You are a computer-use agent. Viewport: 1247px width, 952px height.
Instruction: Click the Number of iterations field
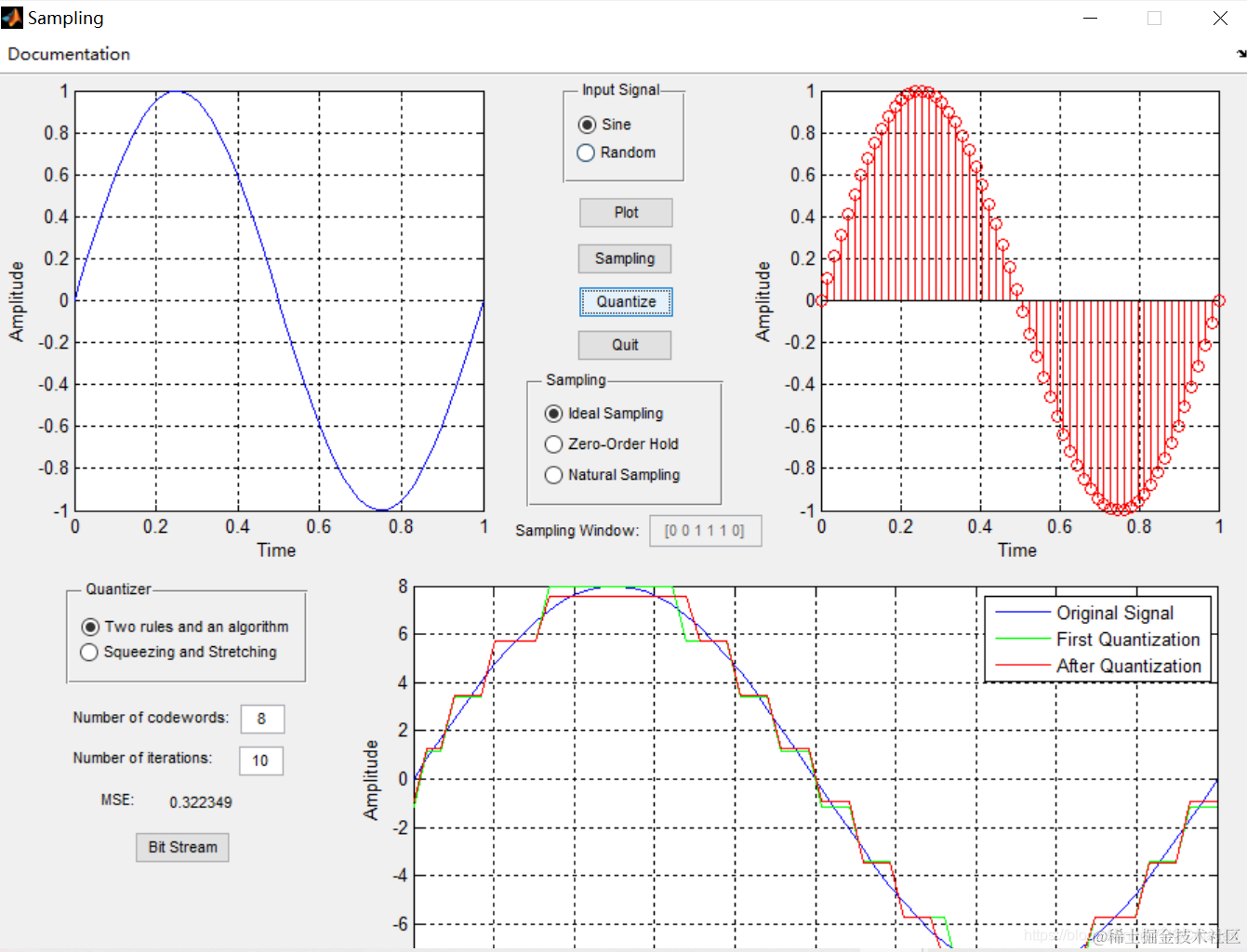pyautogui.click(x=261, y=760)
